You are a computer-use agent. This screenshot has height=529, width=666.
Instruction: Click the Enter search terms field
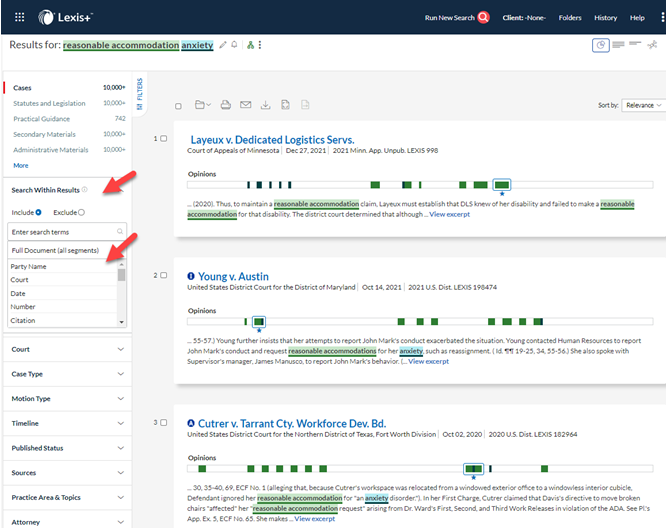tap(67, 232)
